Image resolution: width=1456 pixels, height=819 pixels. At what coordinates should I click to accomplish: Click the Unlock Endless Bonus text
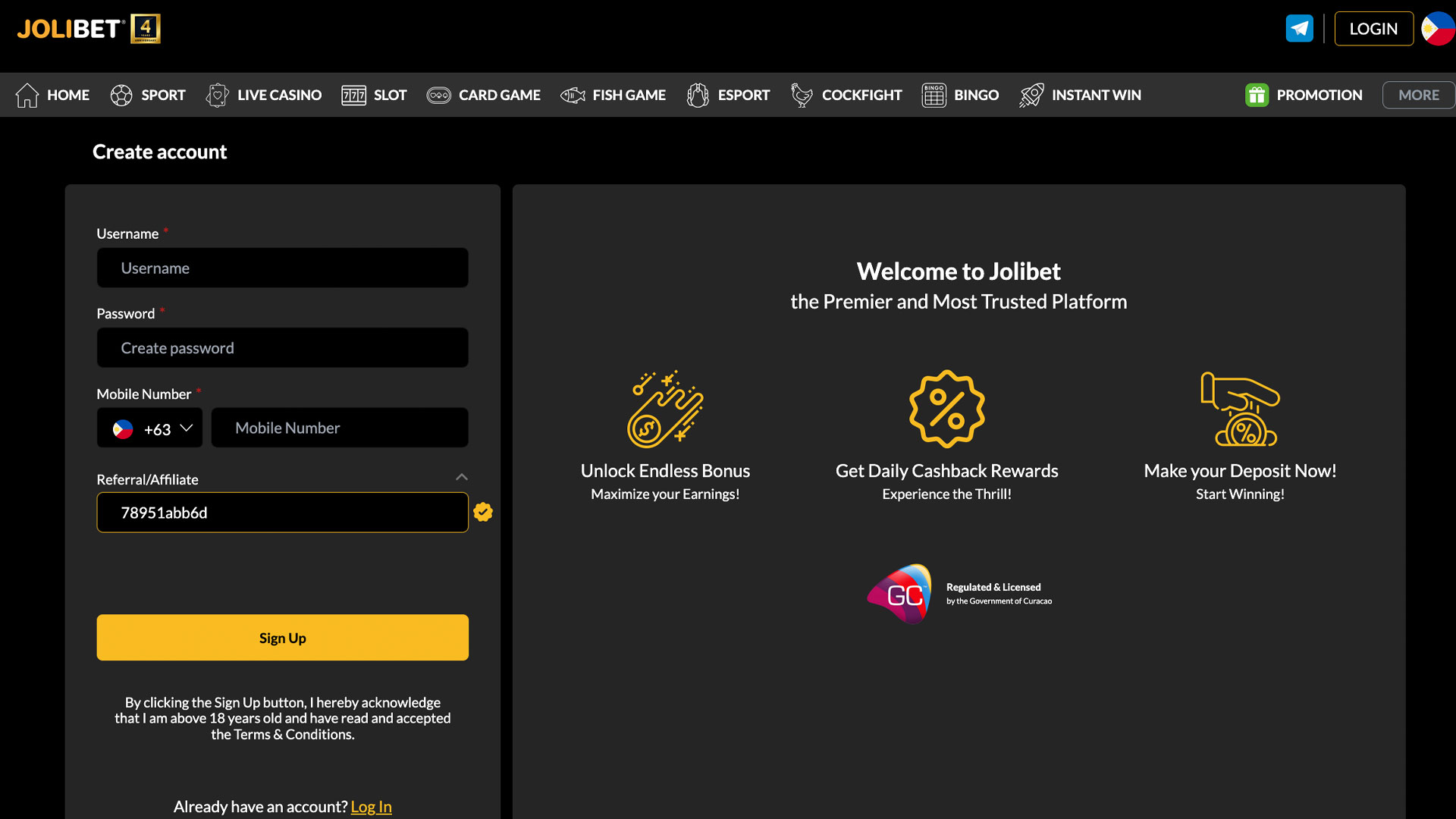pyautogui.click(x=665, y=470)
